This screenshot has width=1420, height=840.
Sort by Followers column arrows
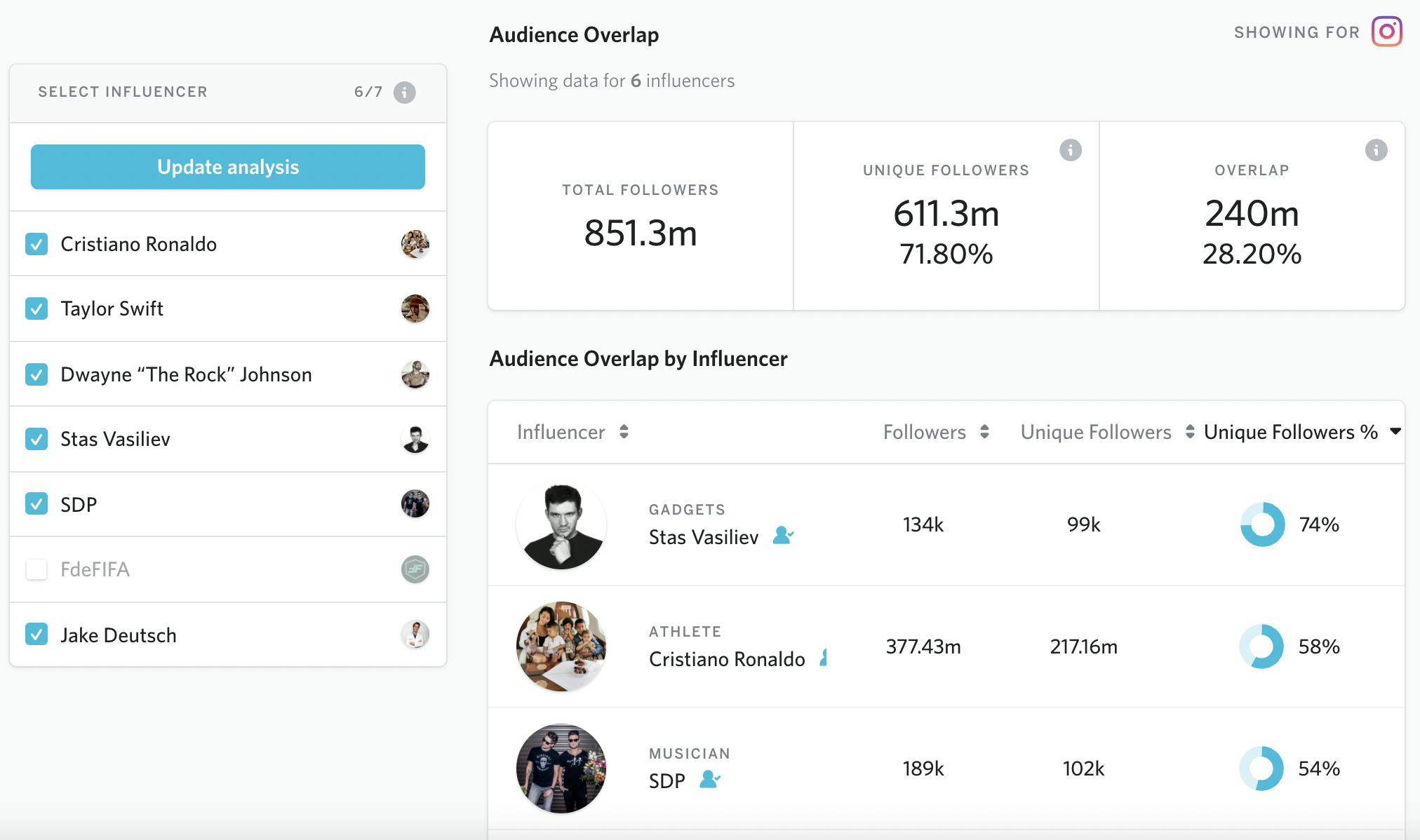pyautogui.click(x=984, y=431)
